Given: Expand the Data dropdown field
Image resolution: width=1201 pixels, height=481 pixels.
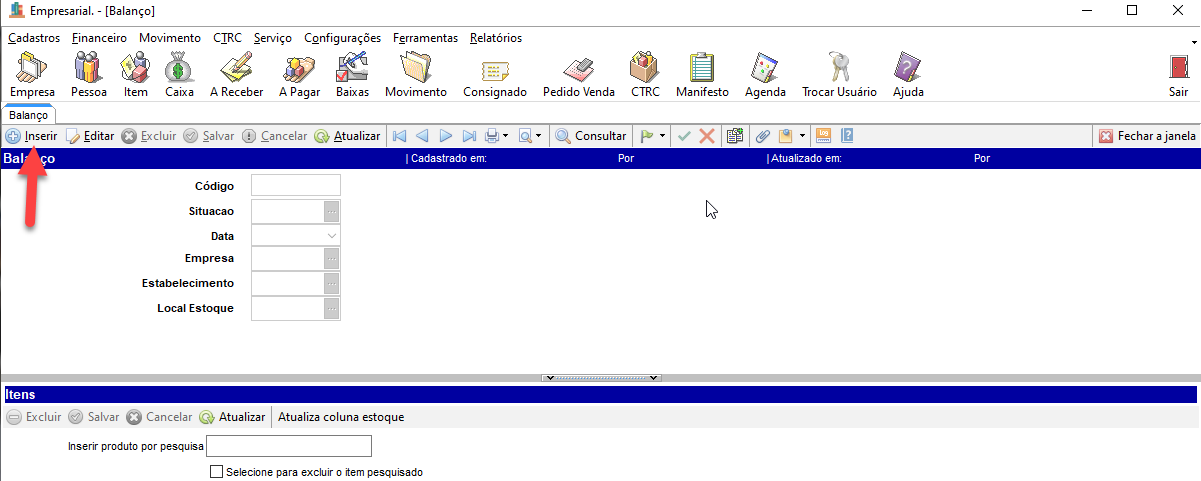Looking at the screenshot, I should (331, 236).
